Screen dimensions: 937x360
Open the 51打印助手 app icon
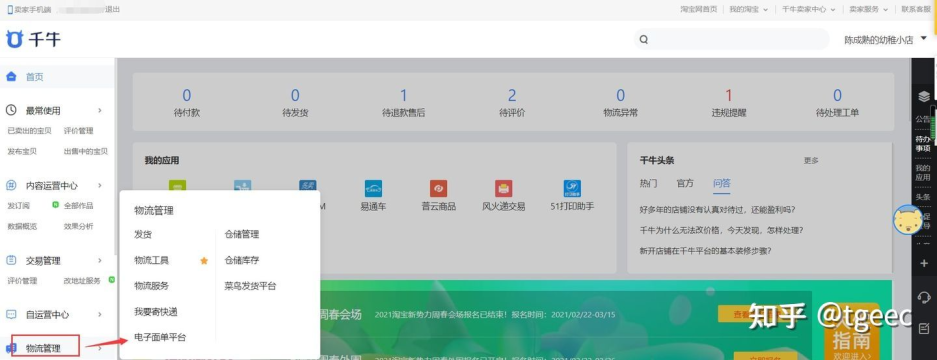click(572, 188)
